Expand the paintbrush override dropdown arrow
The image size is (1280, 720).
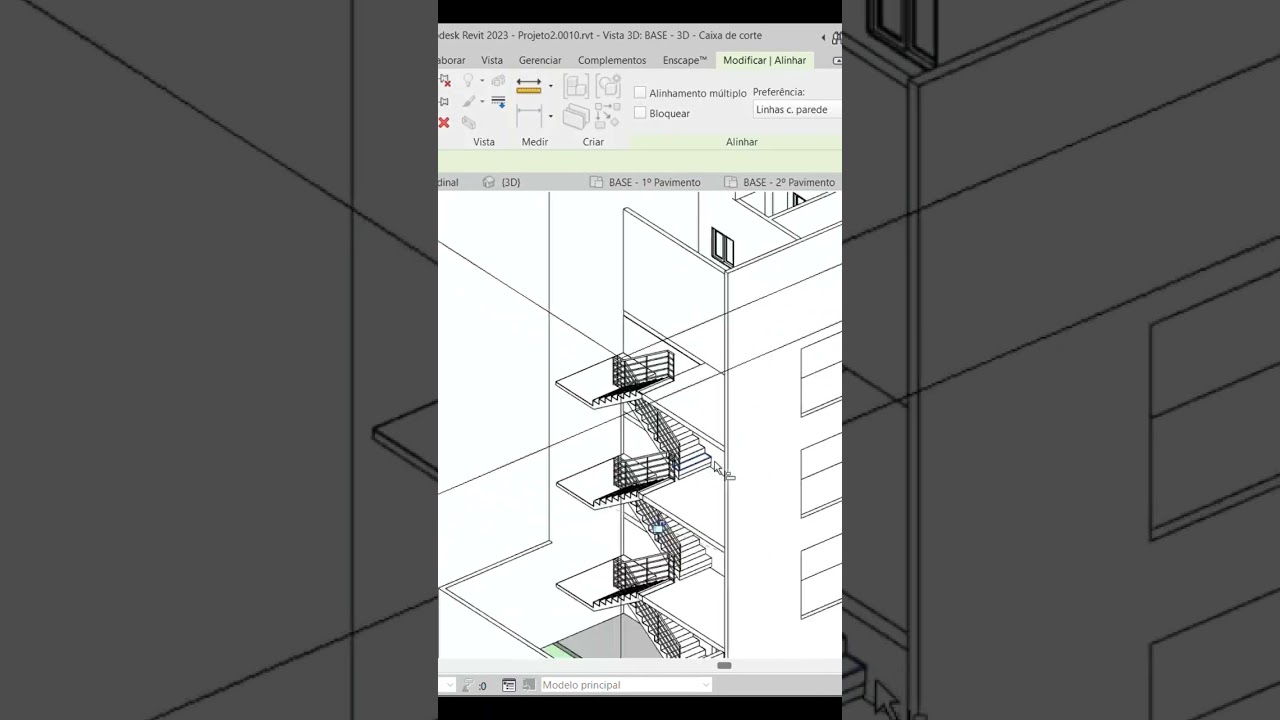(x=482, y=101)
